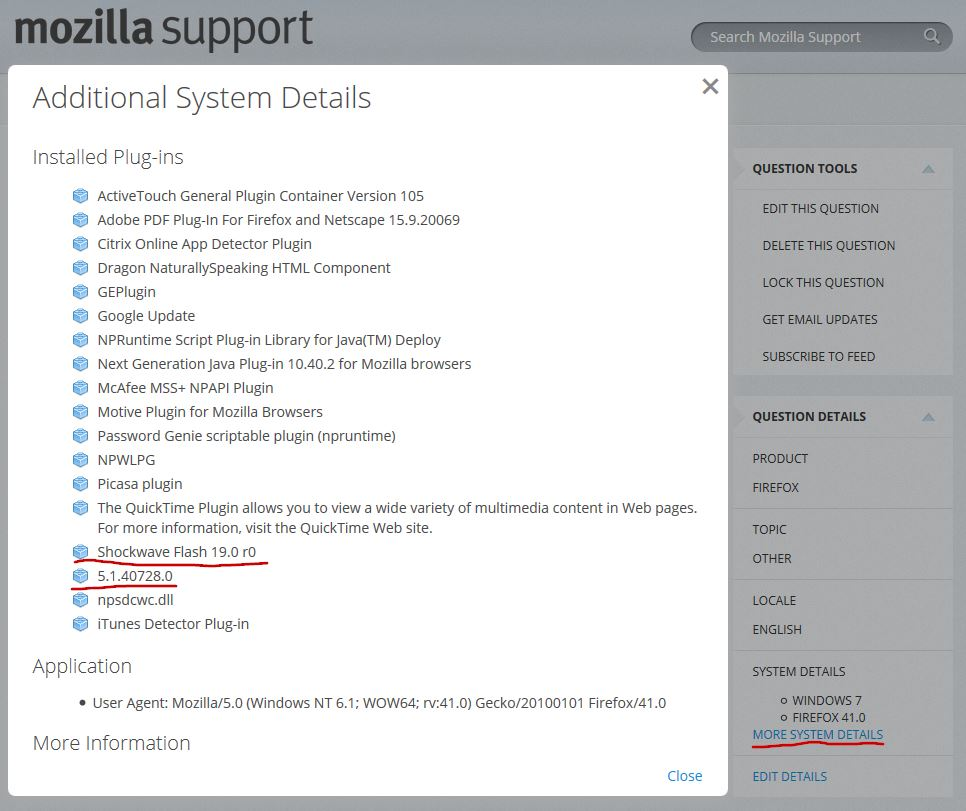The height and width of the screenshot is (811, 966).
Task: Click the plugin icon beside Shockwave Flash
Action: [81, 552]
